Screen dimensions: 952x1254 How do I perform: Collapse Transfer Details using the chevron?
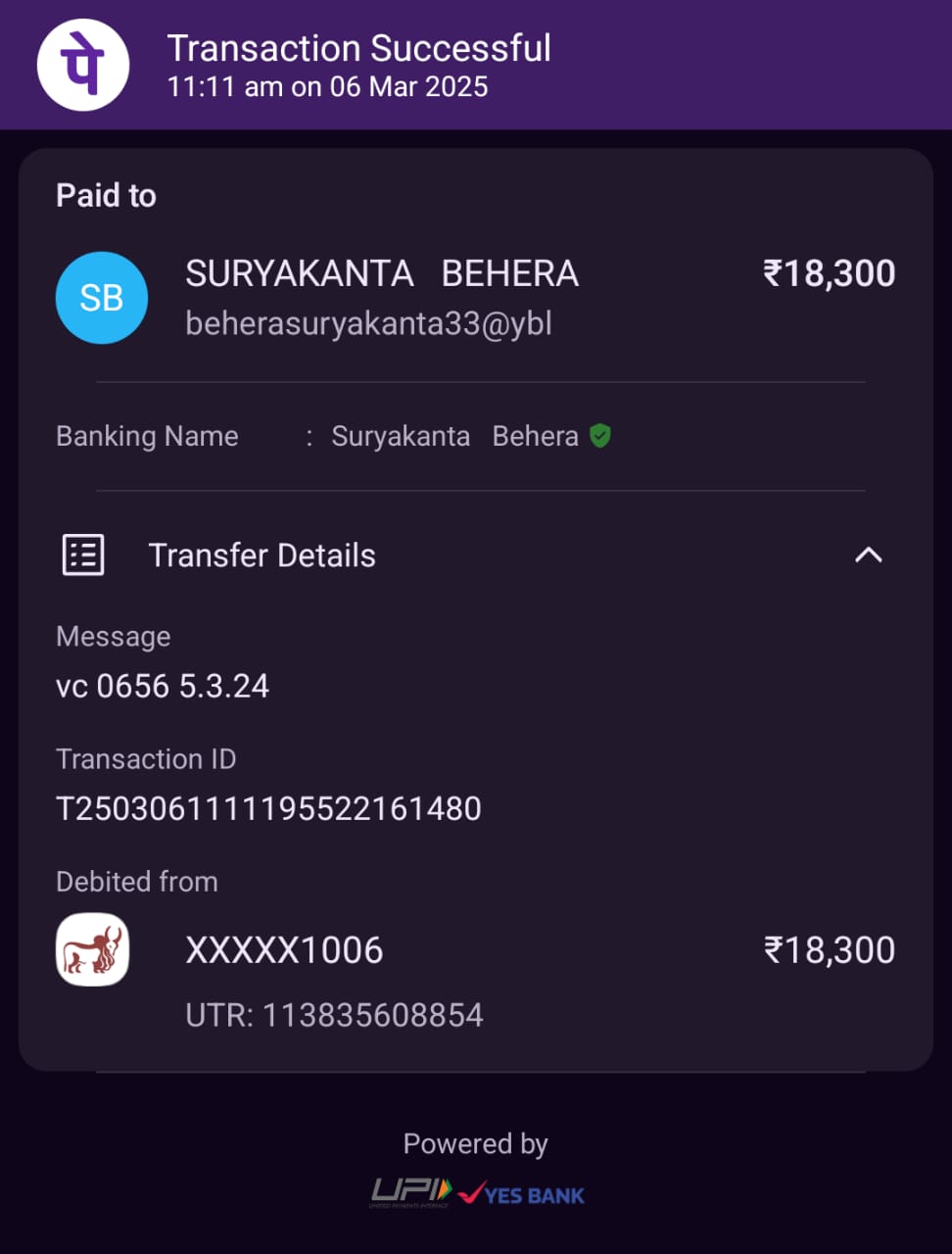pos(868,555)
